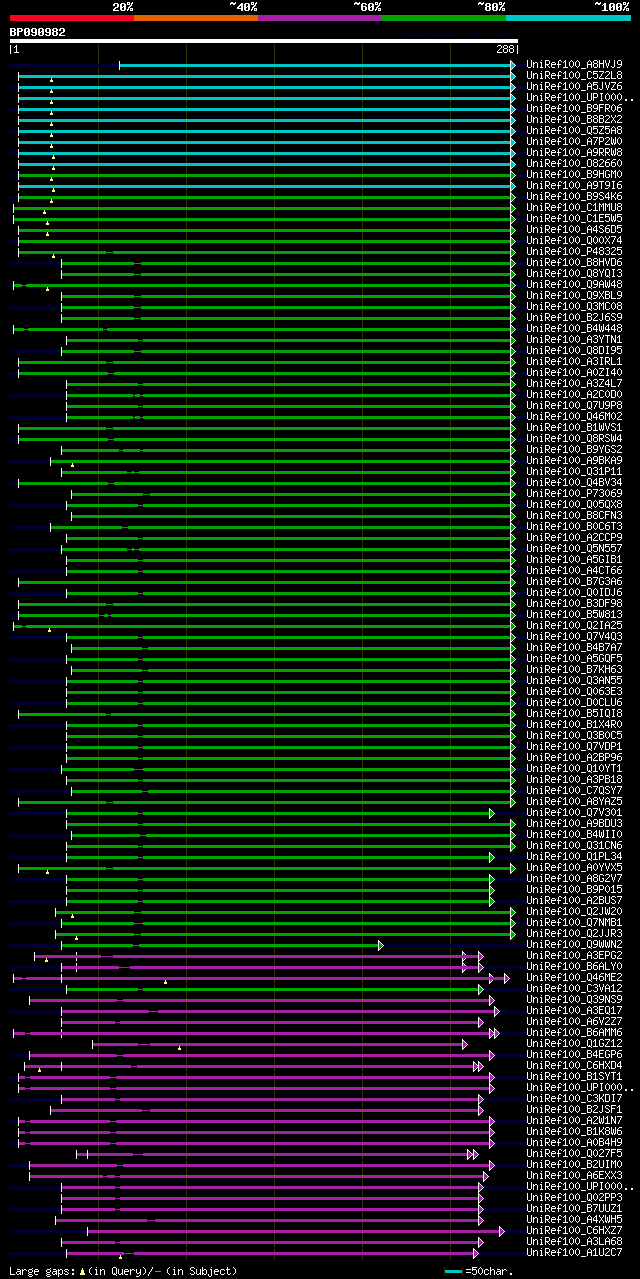
Task: Open hit UniRef100_Q5Z5H8
Action: (574, 131)
